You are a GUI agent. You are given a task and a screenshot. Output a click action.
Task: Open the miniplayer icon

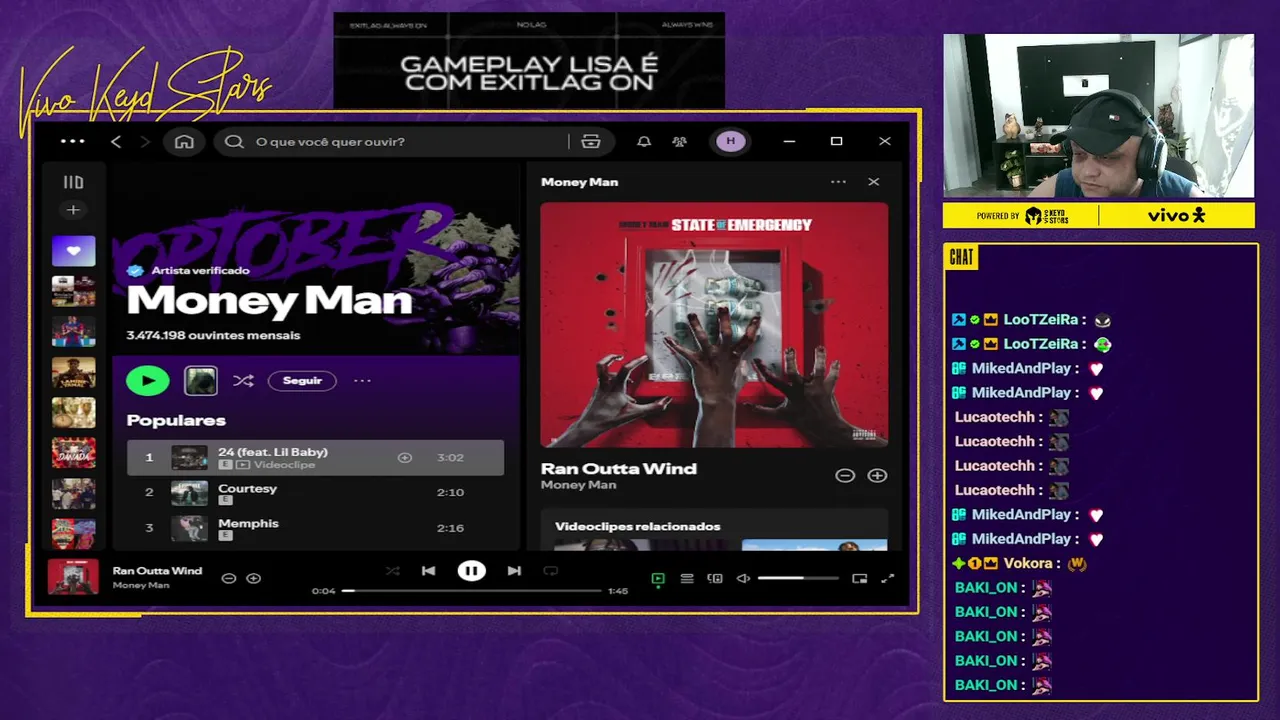tap(860, 579)
